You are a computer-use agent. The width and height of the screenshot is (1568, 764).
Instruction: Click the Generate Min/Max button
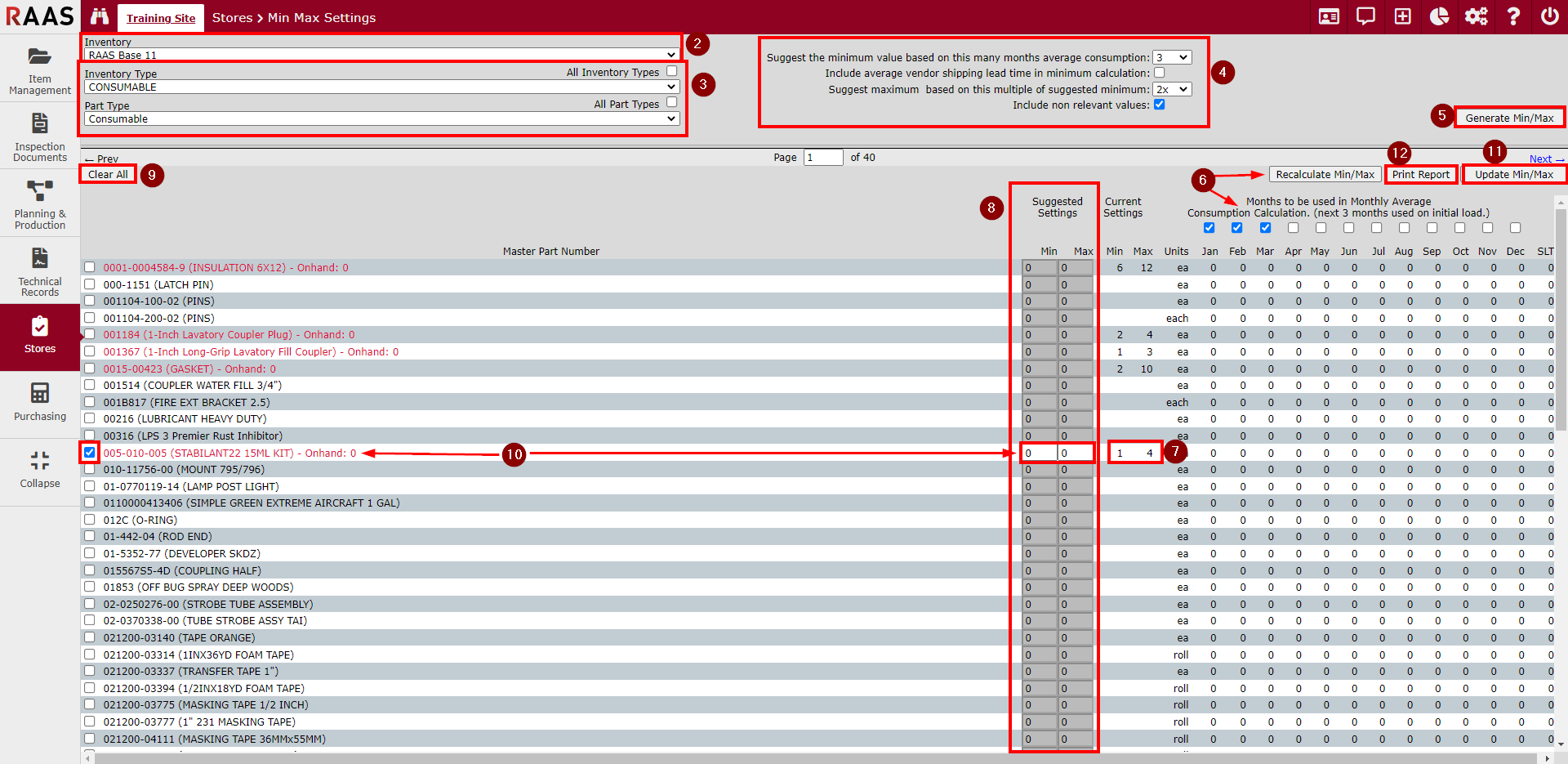(1509, 118)
